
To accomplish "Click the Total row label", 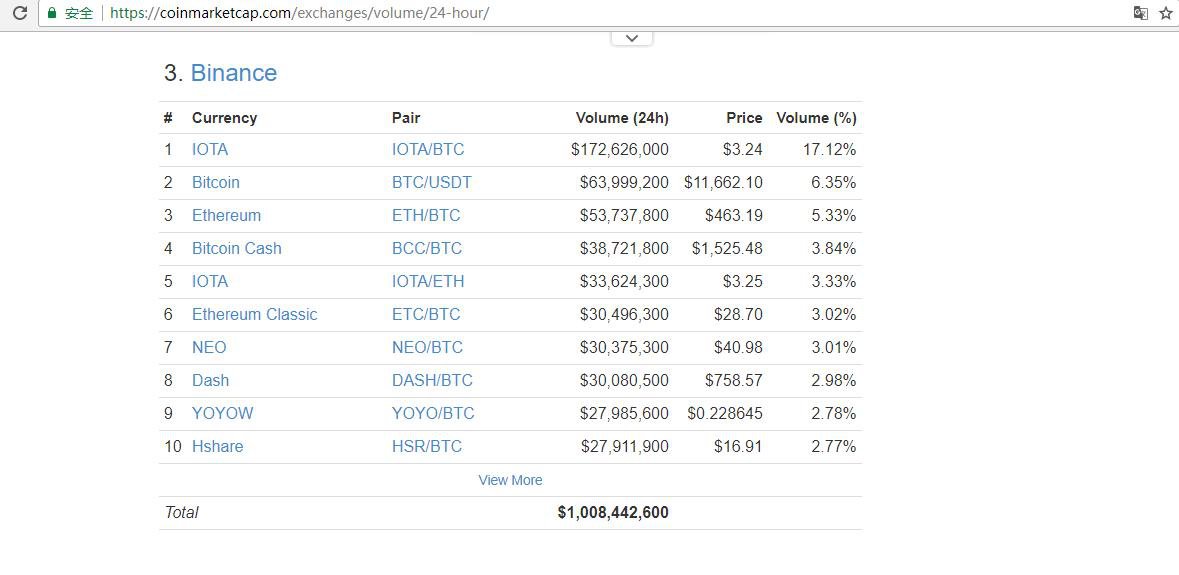I will tap(181, 513).
